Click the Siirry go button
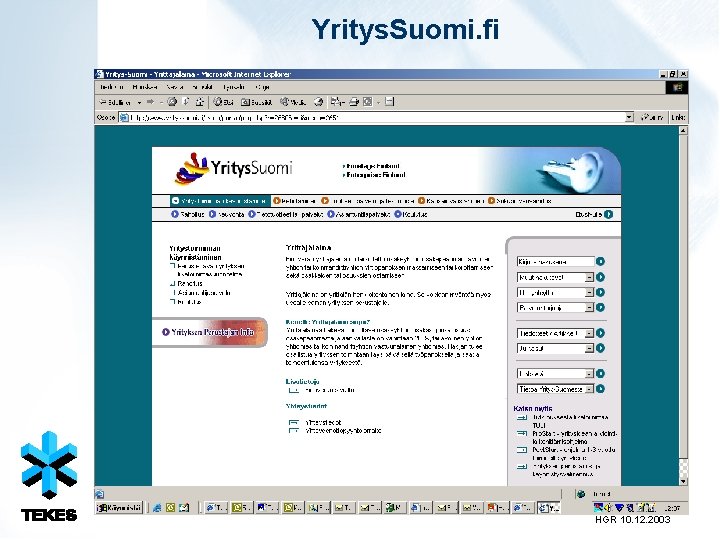This screenshot has width=720, height=540. pos(652,118)
